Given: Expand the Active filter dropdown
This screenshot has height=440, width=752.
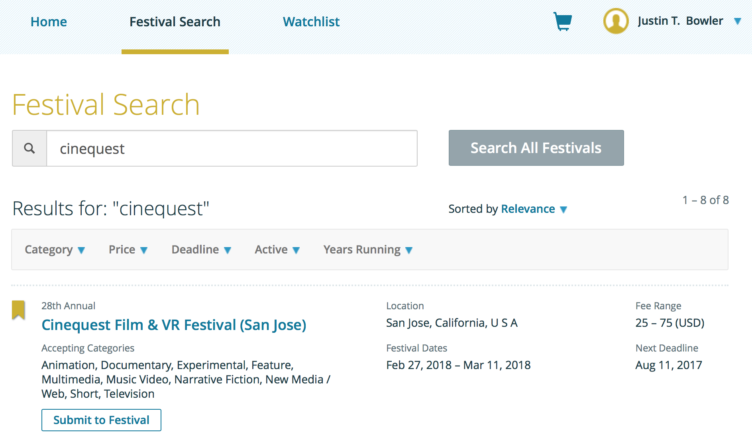Looking at the screenshot, I should [277, 250].
